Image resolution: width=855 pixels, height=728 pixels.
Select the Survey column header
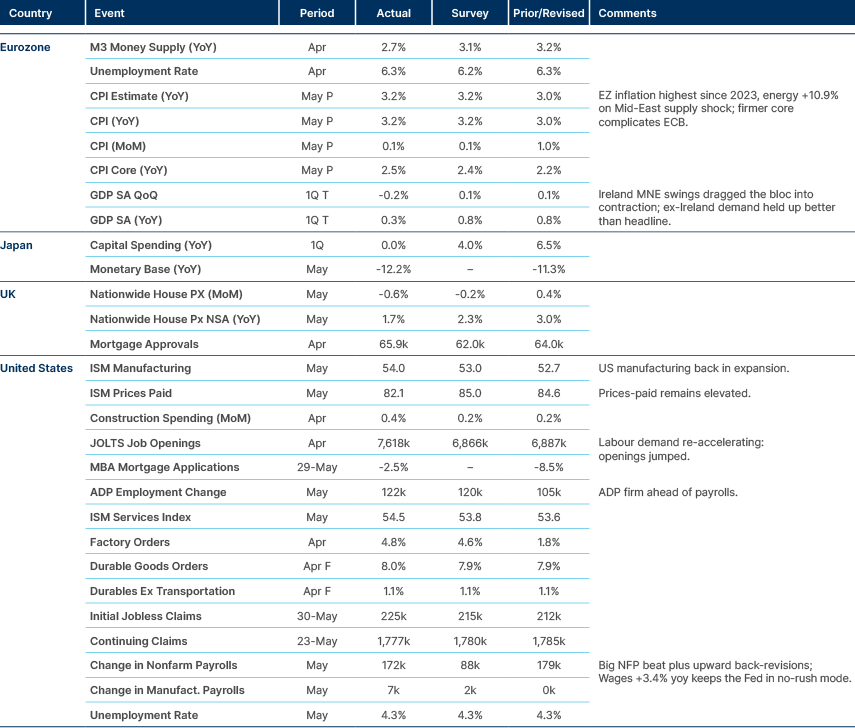coord(469,13)
